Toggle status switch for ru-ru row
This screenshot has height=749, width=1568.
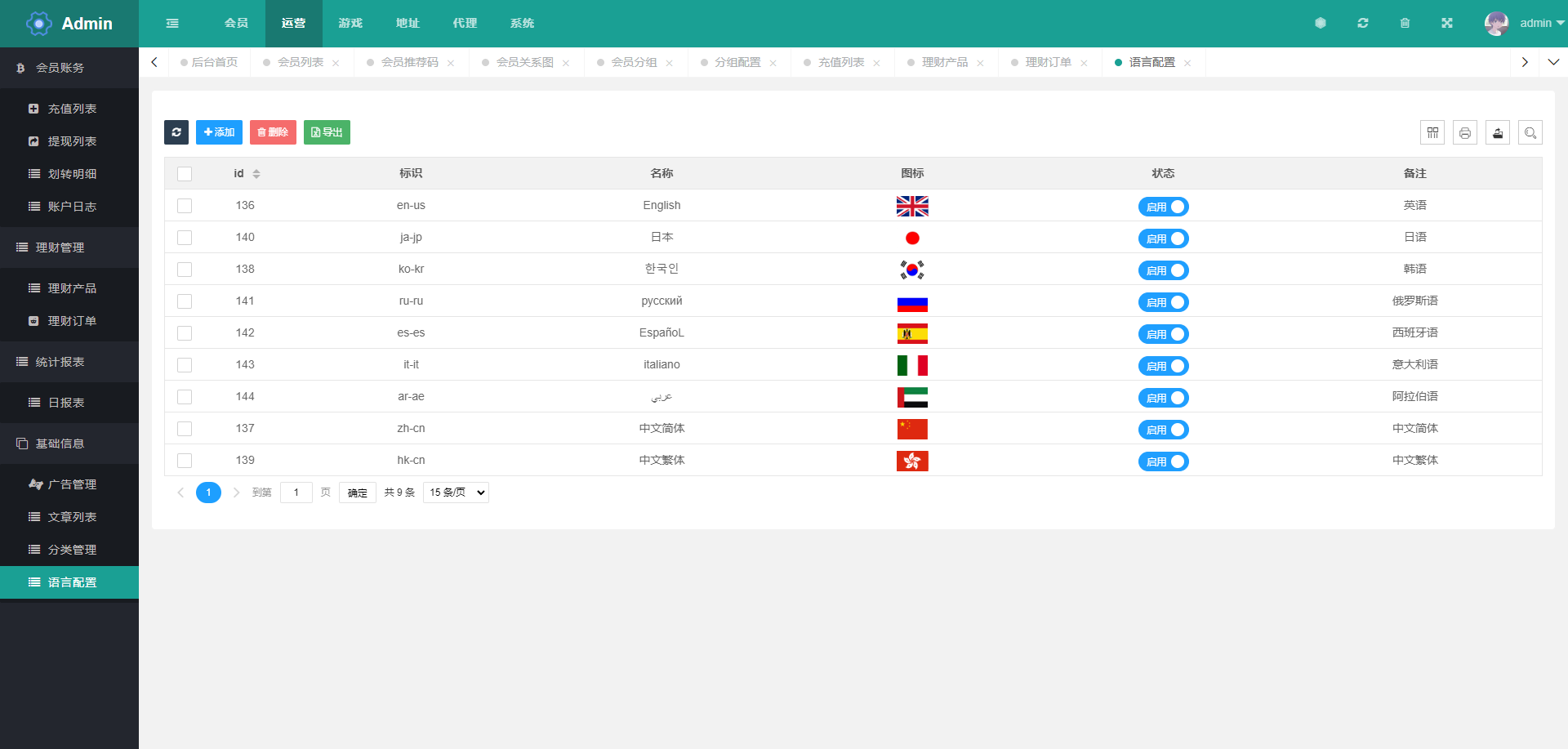click(x=1163, y=302)
